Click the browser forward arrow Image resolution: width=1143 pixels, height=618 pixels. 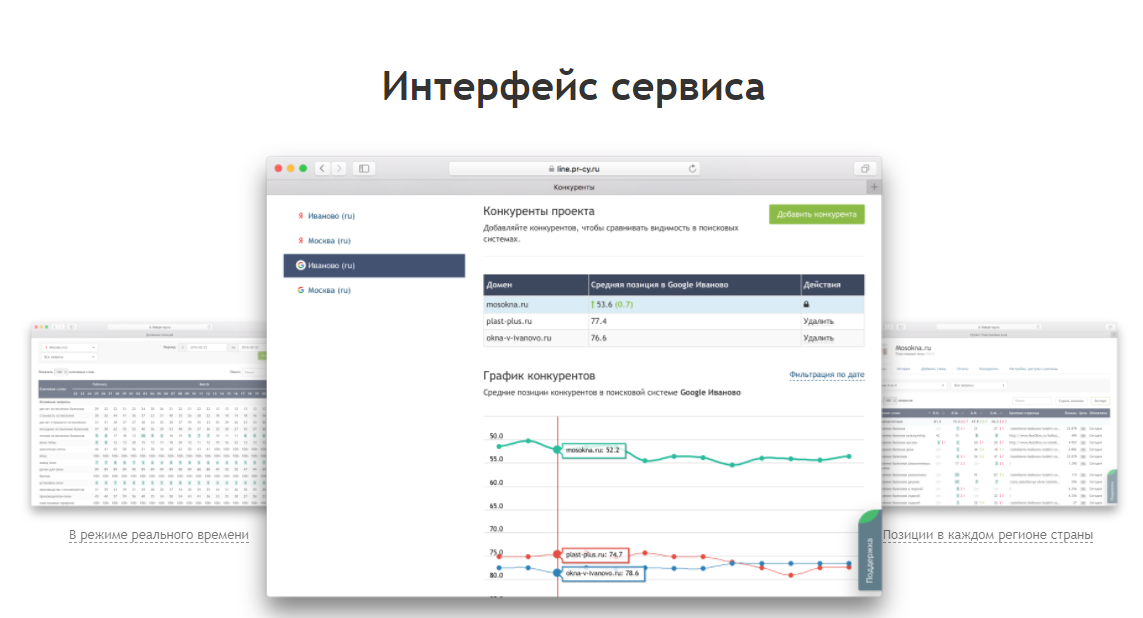tap(339, 168)
